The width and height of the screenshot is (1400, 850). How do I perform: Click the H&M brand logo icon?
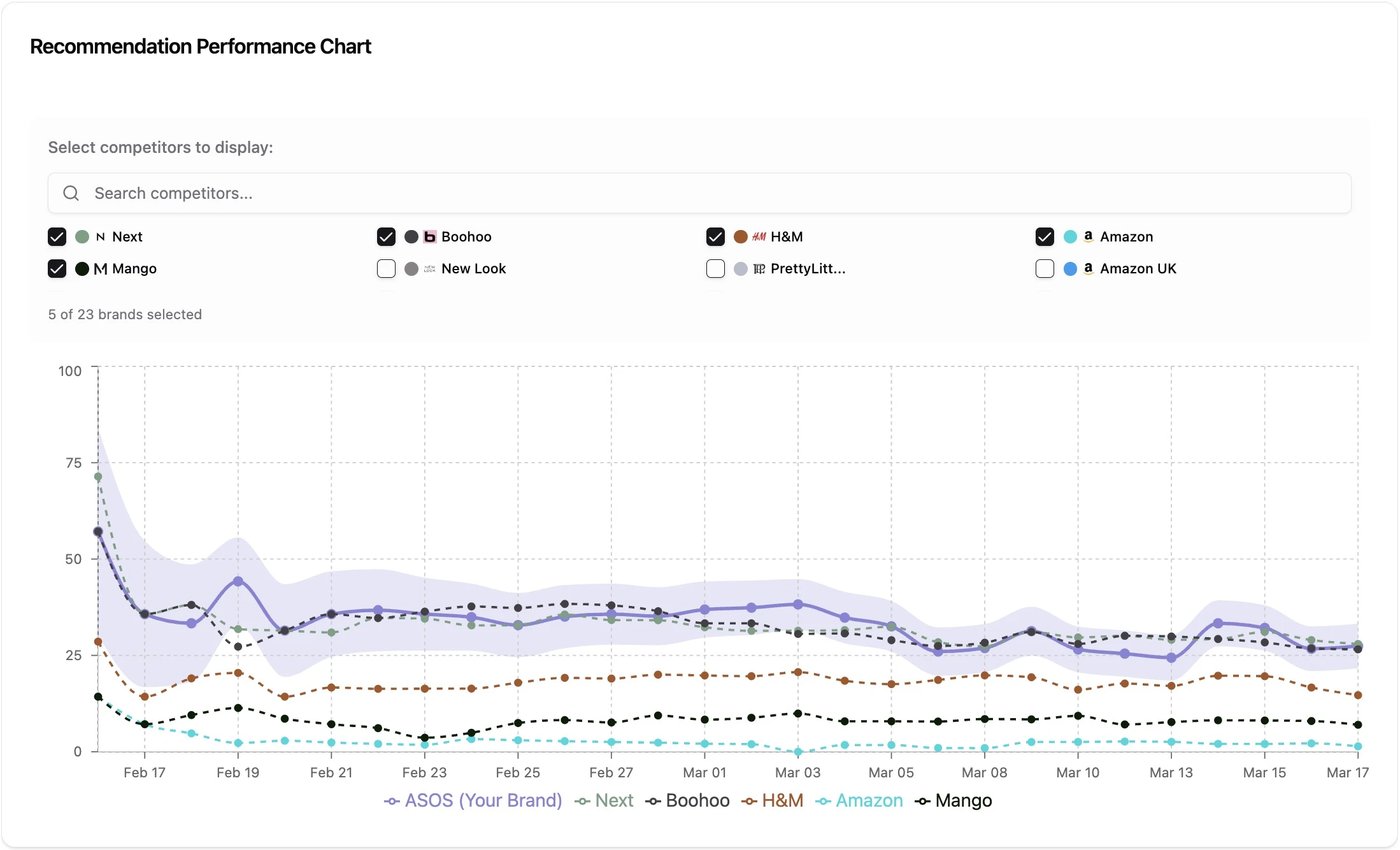(x=759, y=237)
